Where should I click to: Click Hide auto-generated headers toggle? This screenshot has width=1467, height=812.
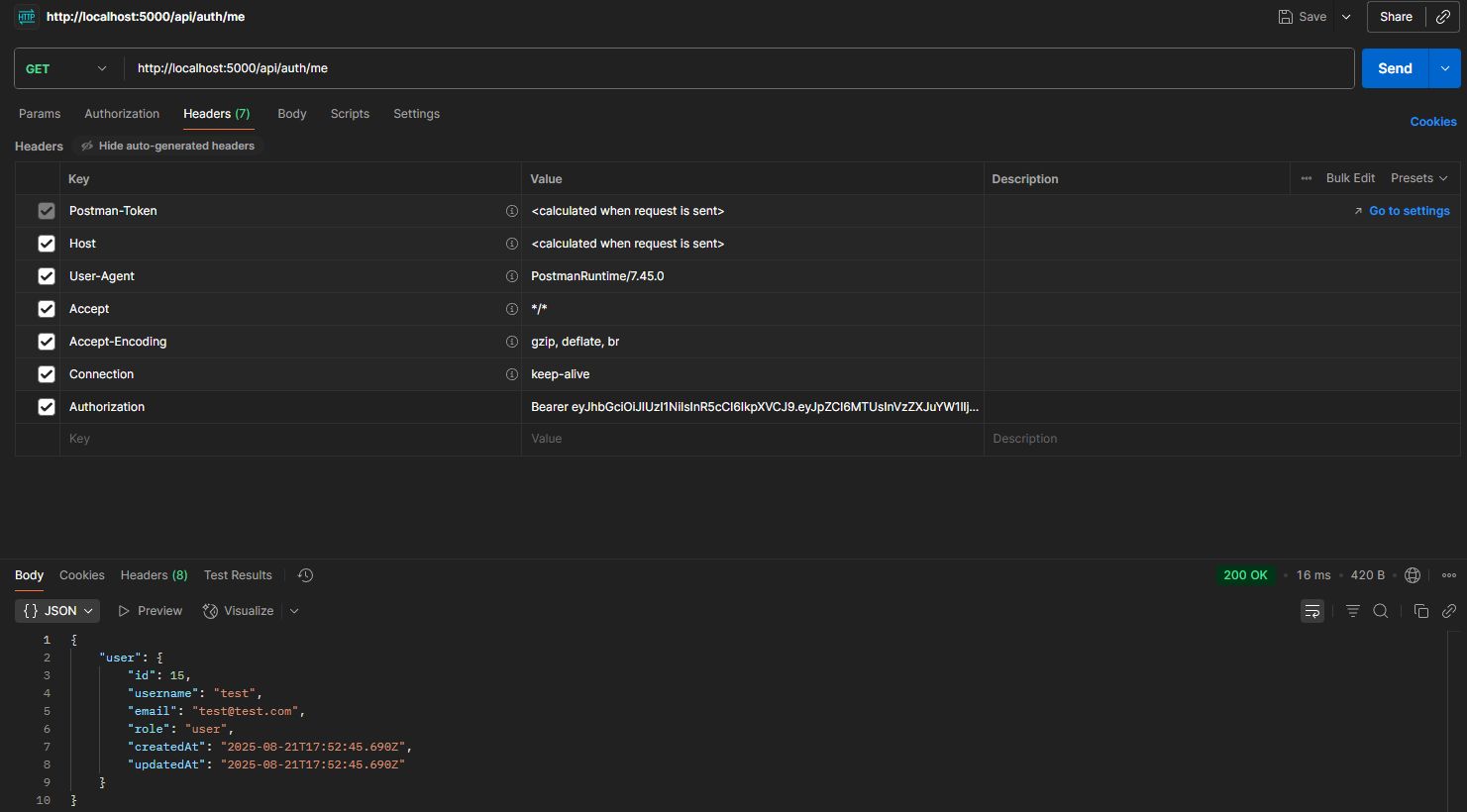[167, 146]
